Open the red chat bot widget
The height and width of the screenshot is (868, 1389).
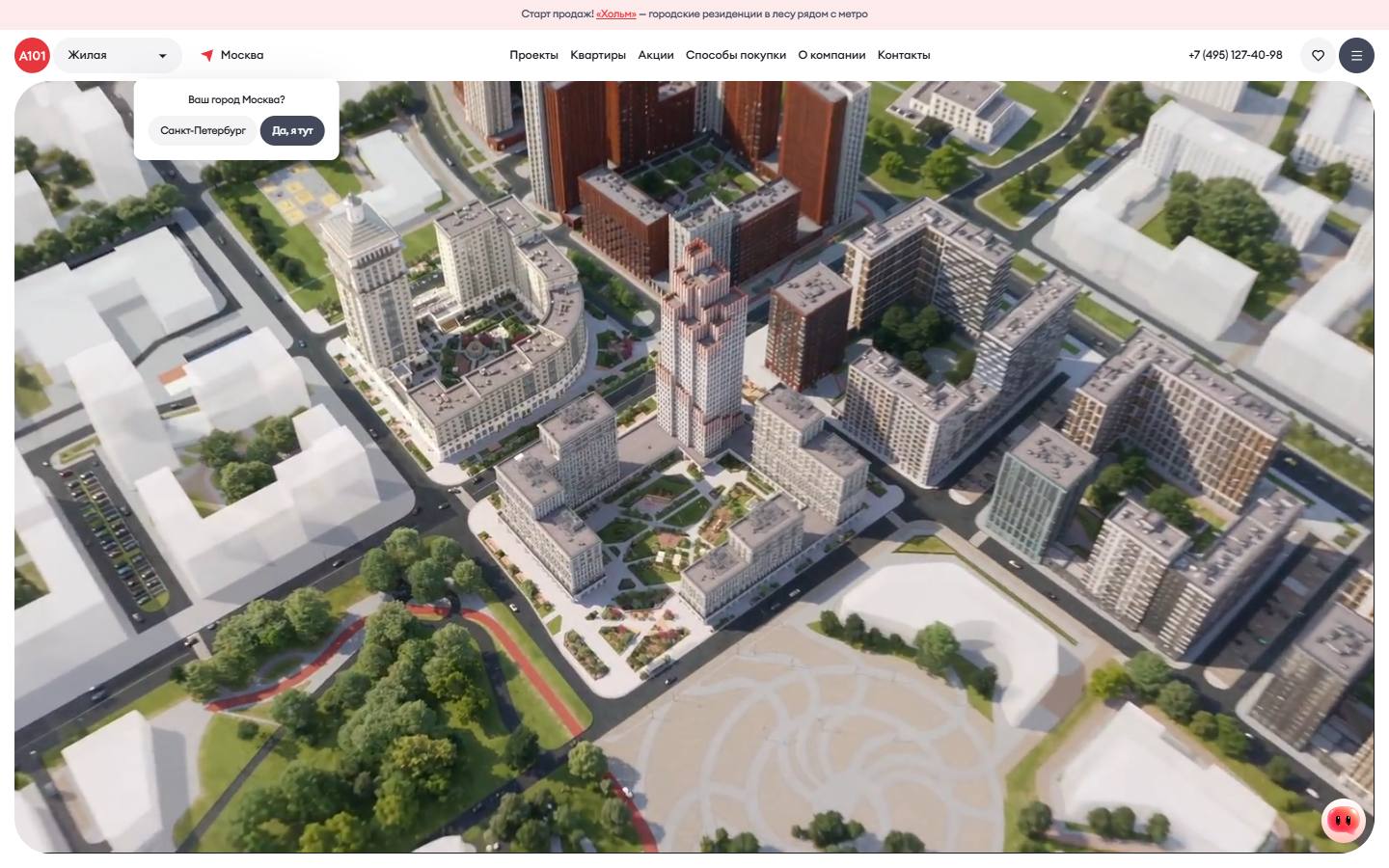click(x=1343, y=821)
